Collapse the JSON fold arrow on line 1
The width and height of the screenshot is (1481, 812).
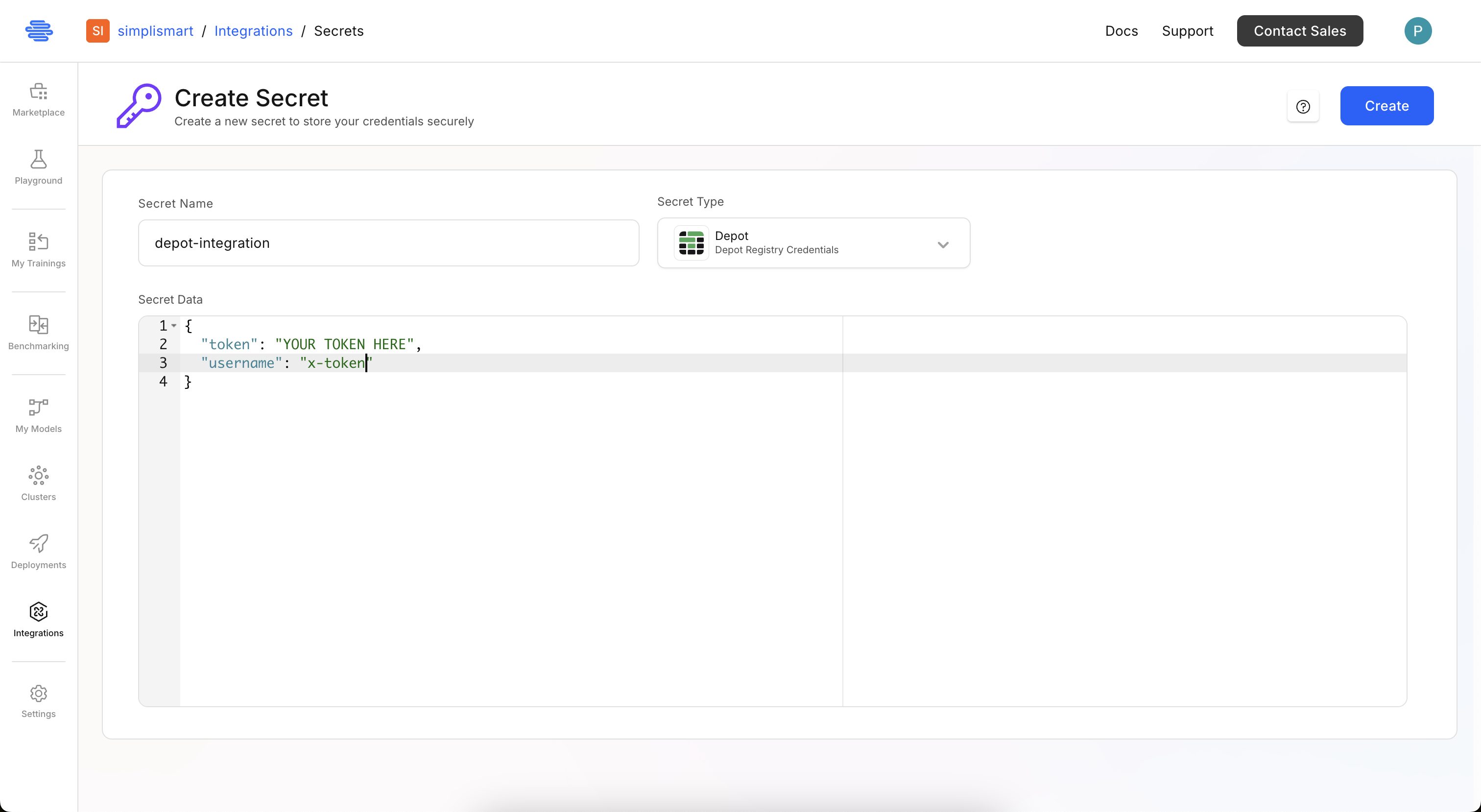[174, 326]
